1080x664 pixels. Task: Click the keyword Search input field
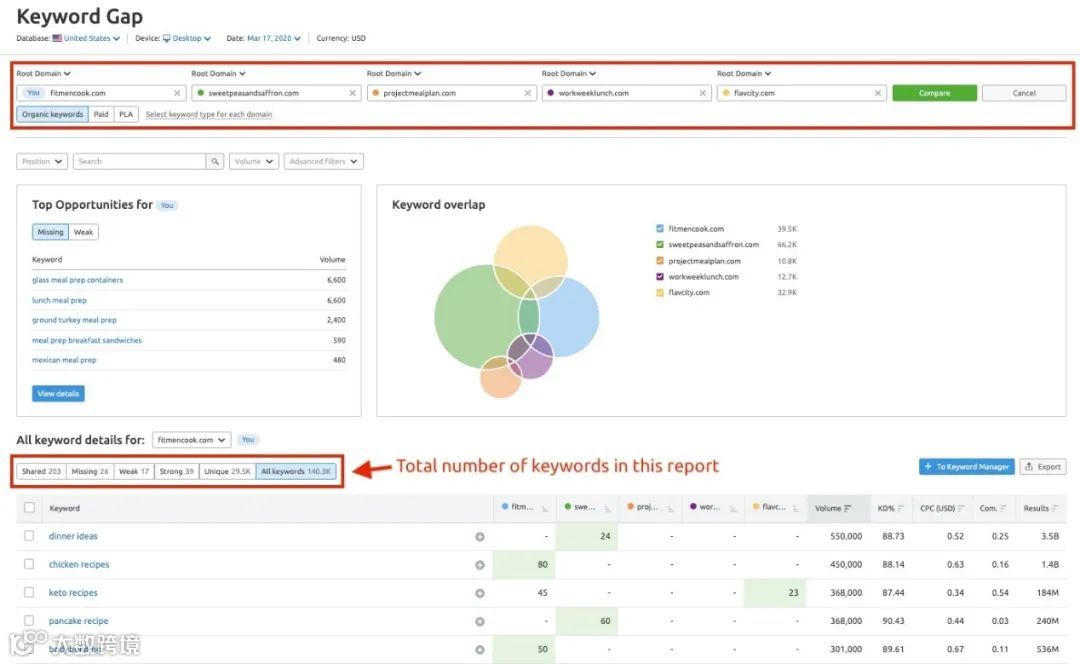[x=139, y=161]
